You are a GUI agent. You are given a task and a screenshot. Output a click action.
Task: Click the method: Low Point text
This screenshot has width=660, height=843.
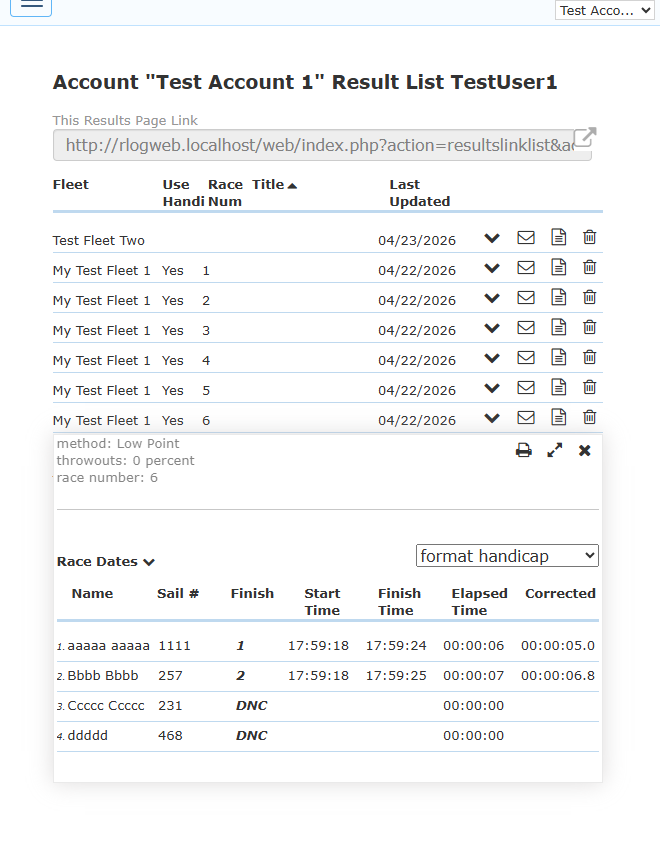[x=118, y=444]
